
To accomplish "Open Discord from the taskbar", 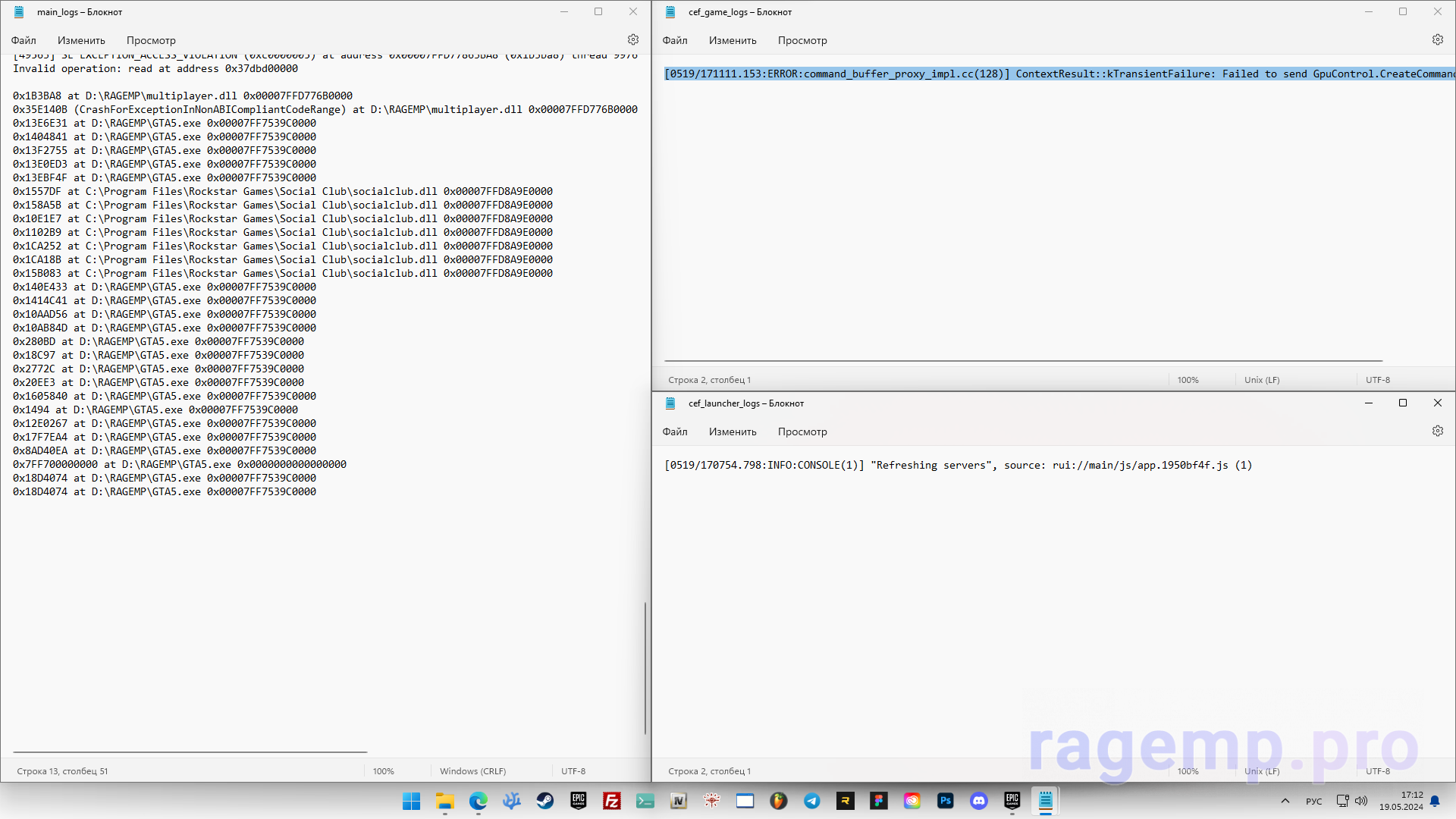I will [x=979, y=801].
